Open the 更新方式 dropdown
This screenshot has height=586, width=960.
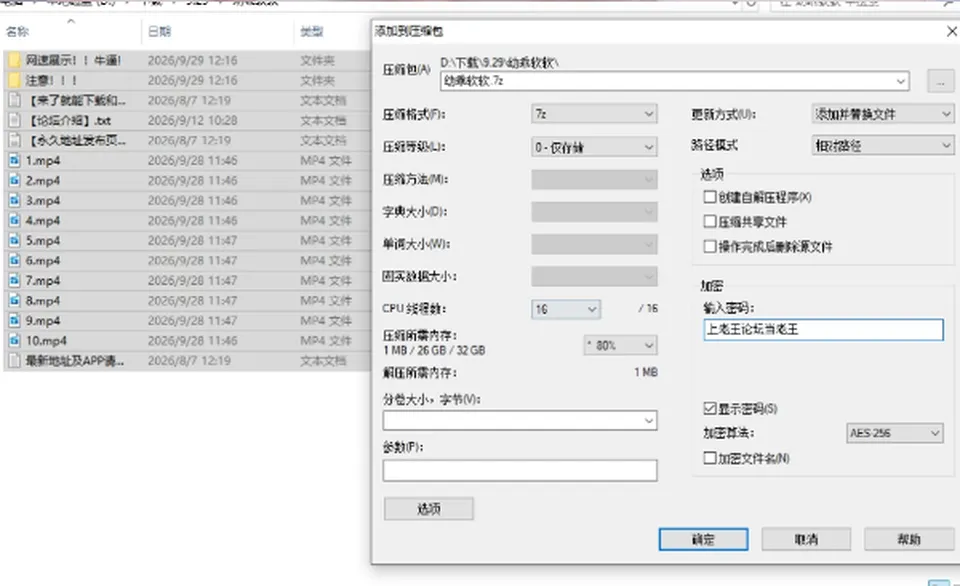click(882, 114)
